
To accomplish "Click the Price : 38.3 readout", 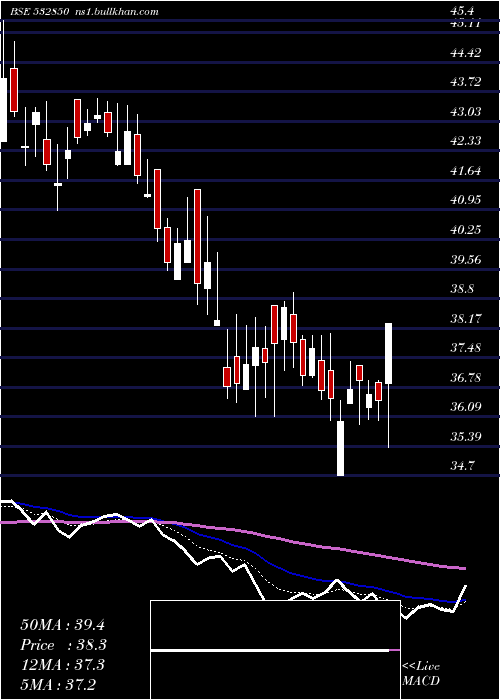I will click(63, 645).
